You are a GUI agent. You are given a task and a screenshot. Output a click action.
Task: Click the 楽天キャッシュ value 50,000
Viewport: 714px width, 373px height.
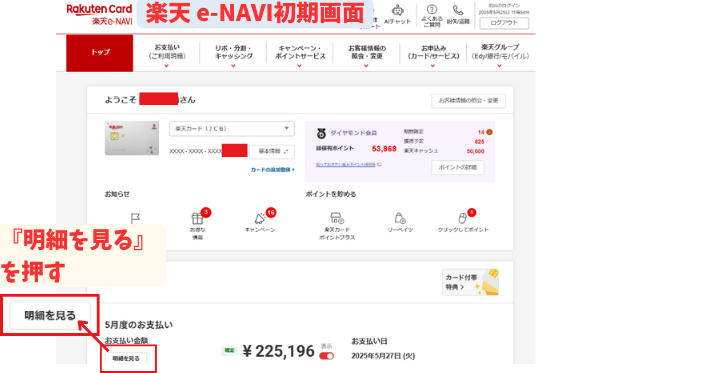click(x=475, y=151)
